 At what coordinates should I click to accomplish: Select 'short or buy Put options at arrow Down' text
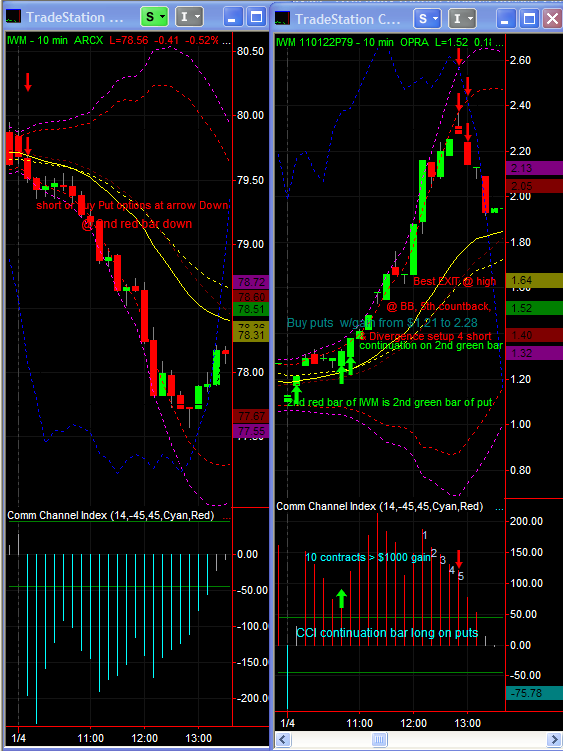pos(132,205)
